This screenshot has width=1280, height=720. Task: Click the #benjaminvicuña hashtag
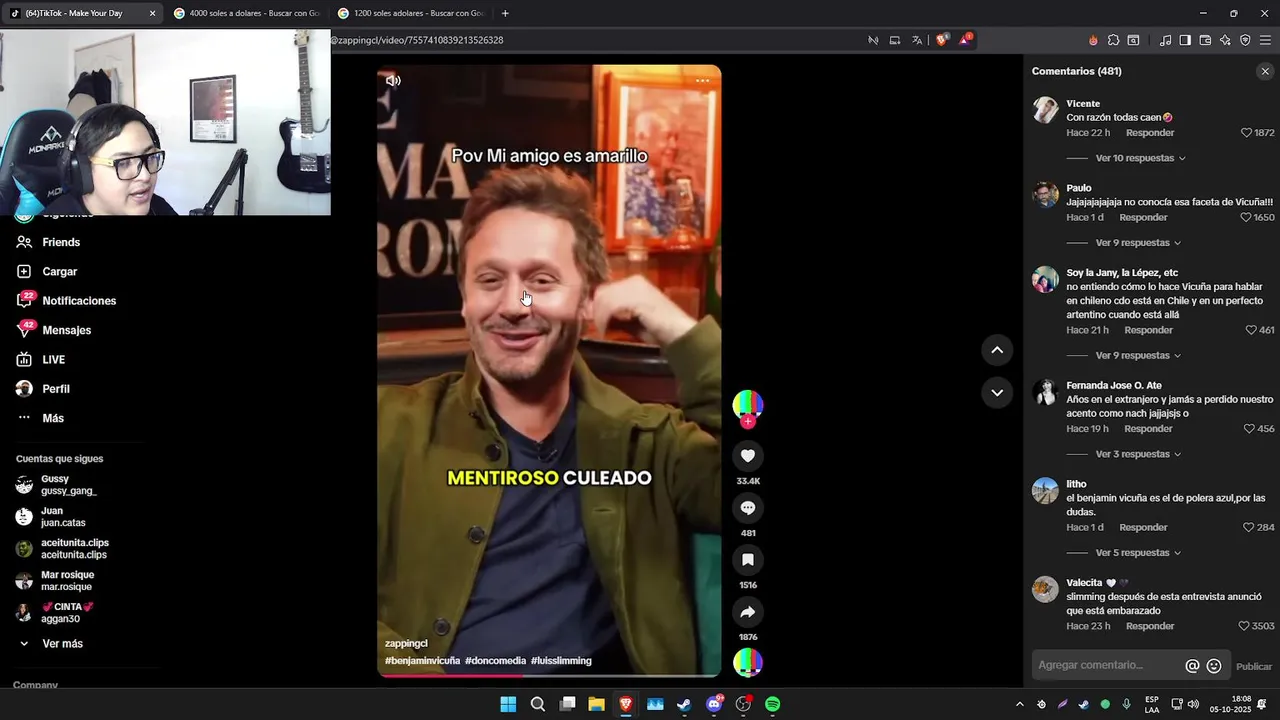[x=422, y=661]
